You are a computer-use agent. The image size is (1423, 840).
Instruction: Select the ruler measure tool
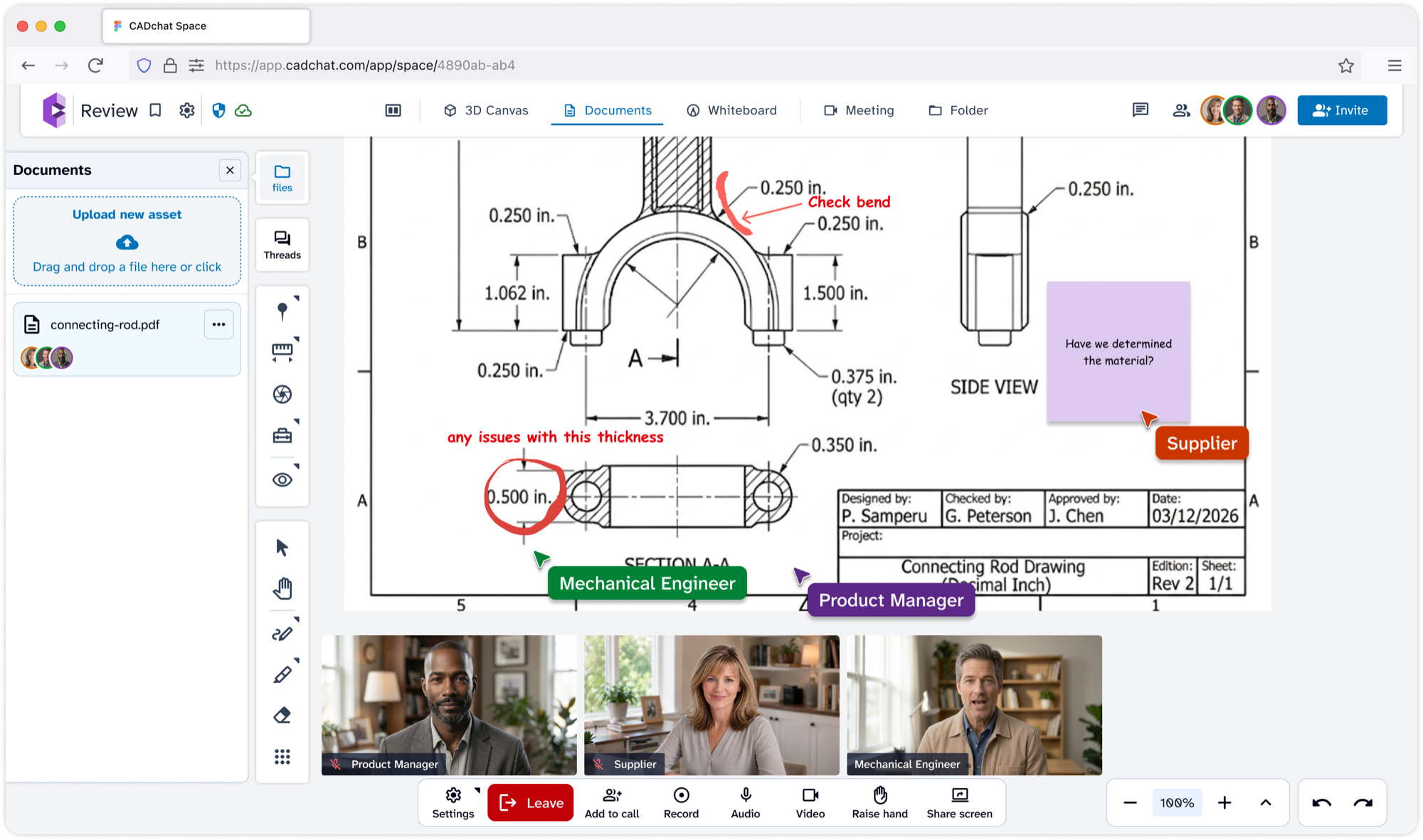pyautogui.click(x=282, y=351)
